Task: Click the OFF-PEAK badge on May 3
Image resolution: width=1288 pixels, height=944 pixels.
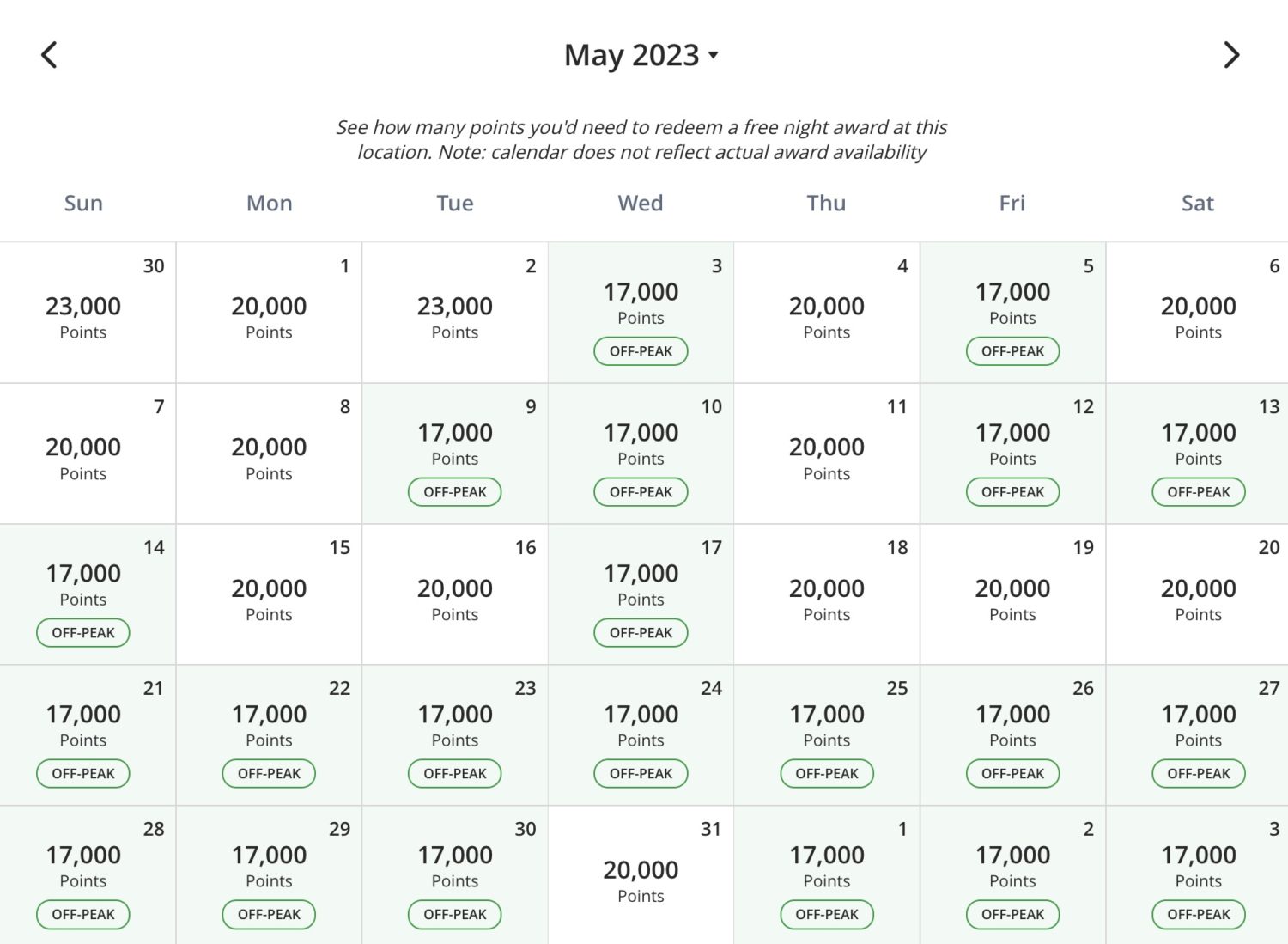Action: (x=641, y=350)
